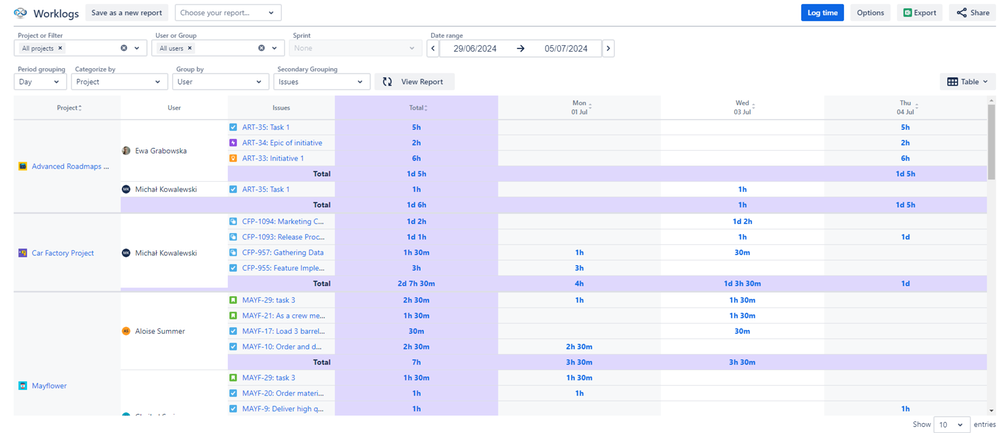Click the Log time button
This screenshot has height=433, width=999.
click(x=823, y=13)
